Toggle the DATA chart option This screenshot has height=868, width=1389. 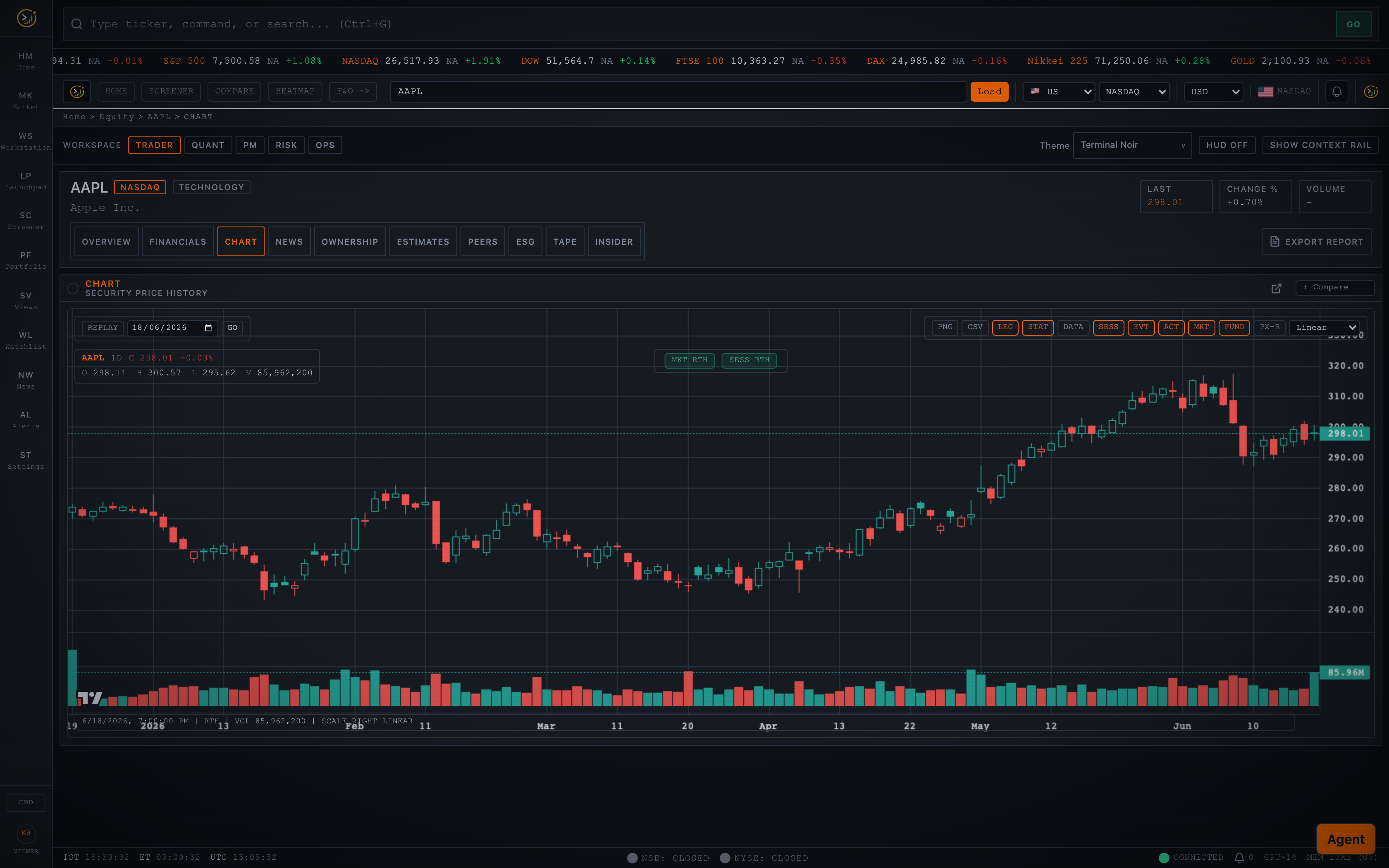[1073, 327]
